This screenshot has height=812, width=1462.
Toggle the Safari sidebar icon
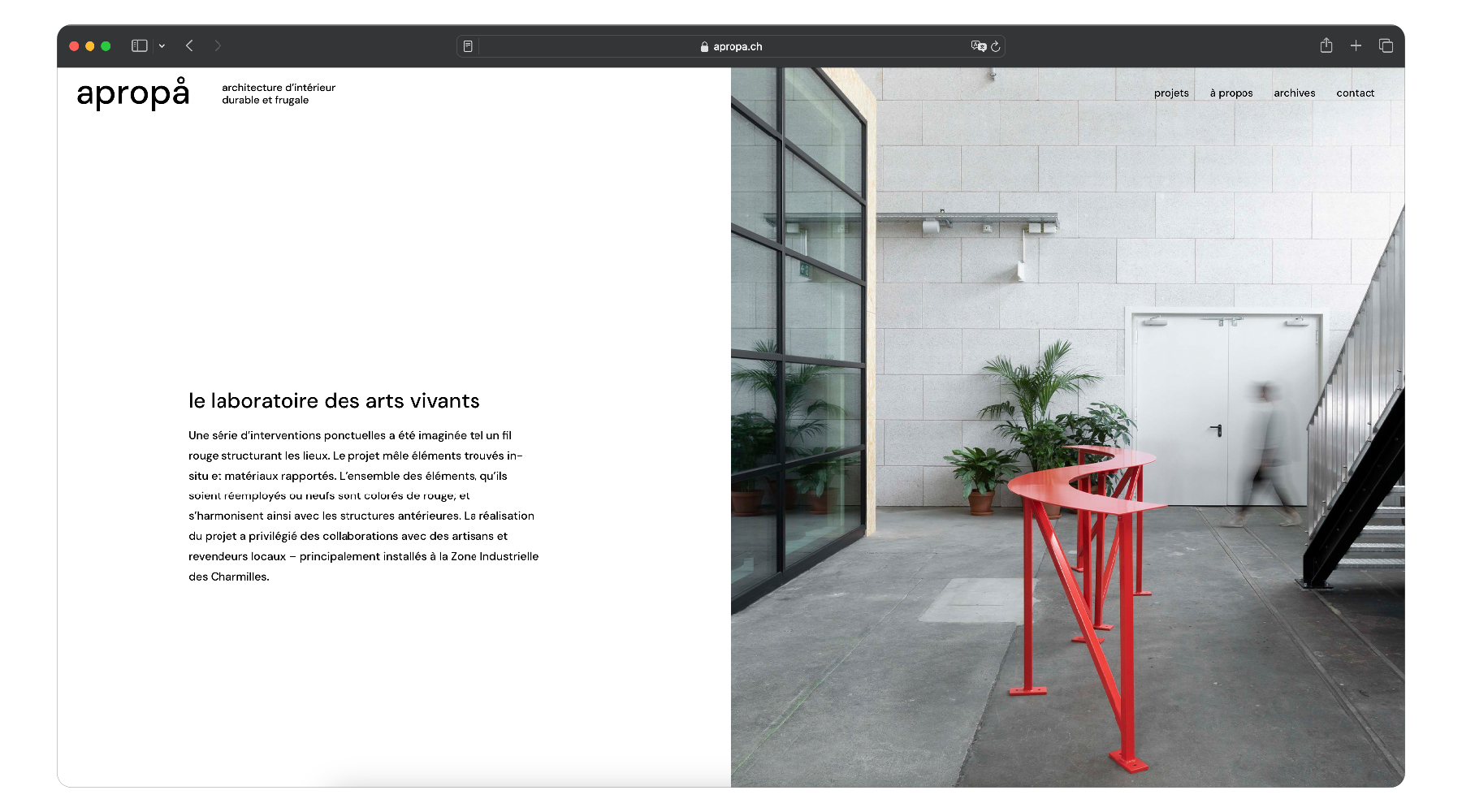coord(140,46)
